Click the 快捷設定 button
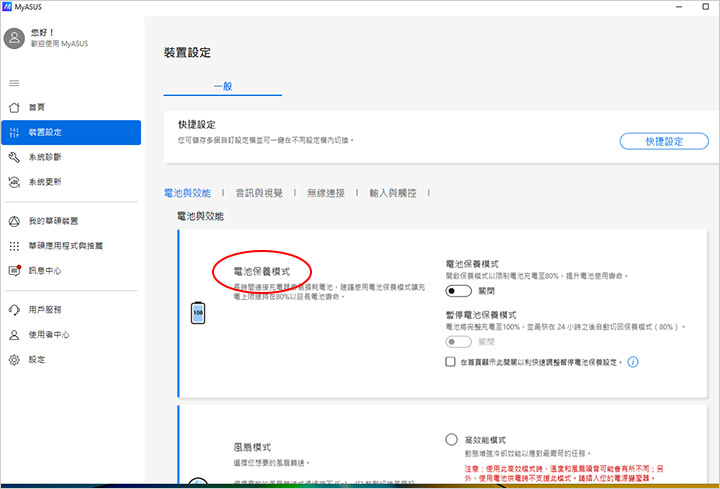Image resolution: width=720 pixels, height=489 pixels. click(x=664, y=141)
